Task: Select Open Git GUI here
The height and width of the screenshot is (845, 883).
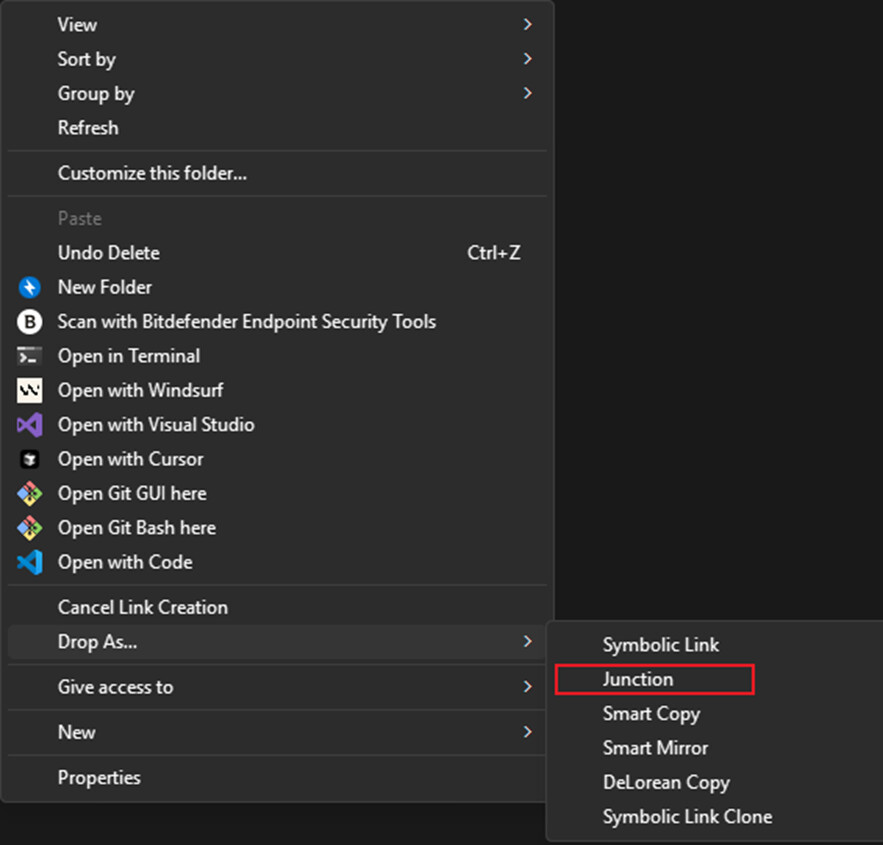Action: click(x=277, y=494)
